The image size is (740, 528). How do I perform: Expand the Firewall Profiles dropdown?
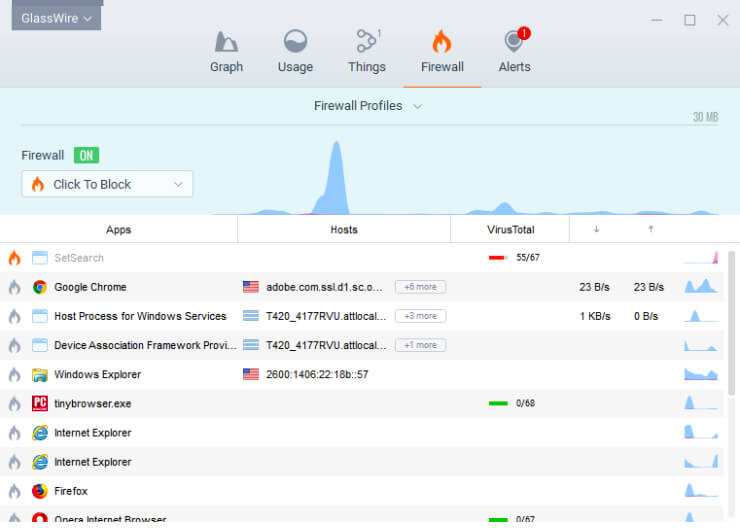point(368,106)
